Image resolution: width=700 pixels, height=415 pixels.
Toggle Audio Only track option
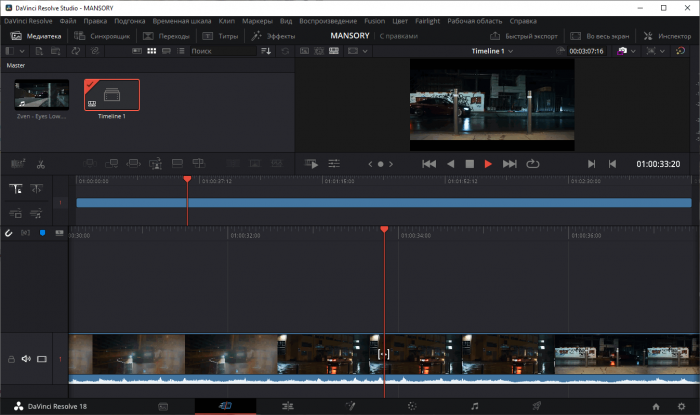coord(36,214)
